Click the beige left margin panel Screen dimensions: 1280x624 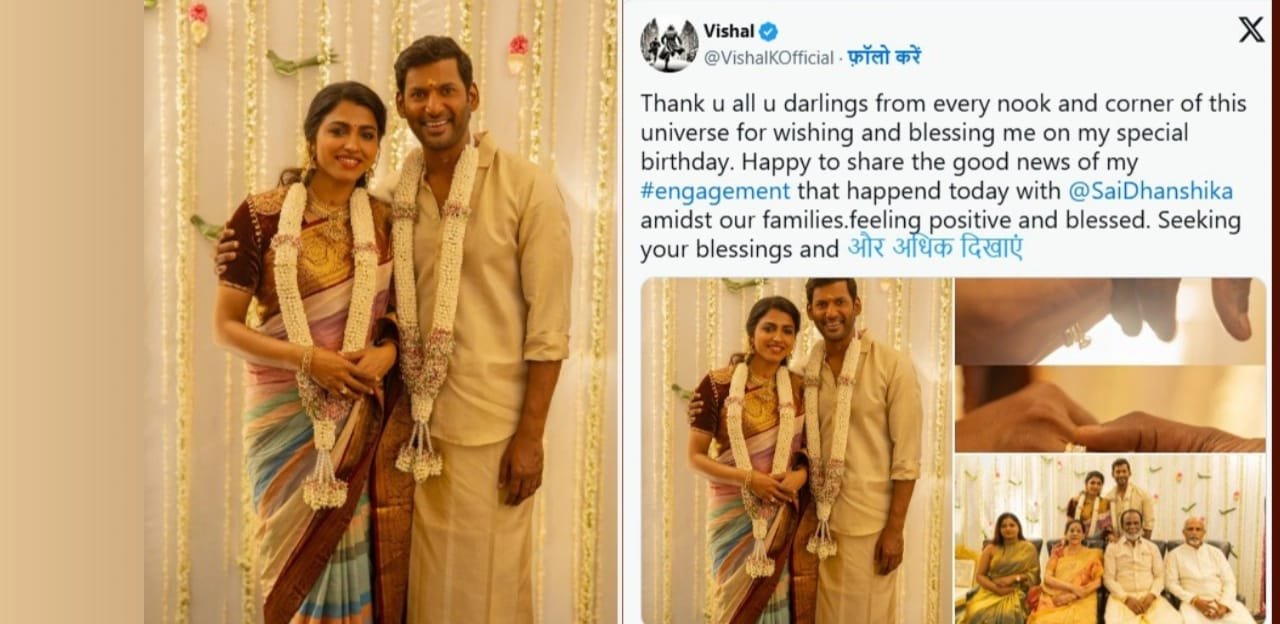[x=72, y=312]
